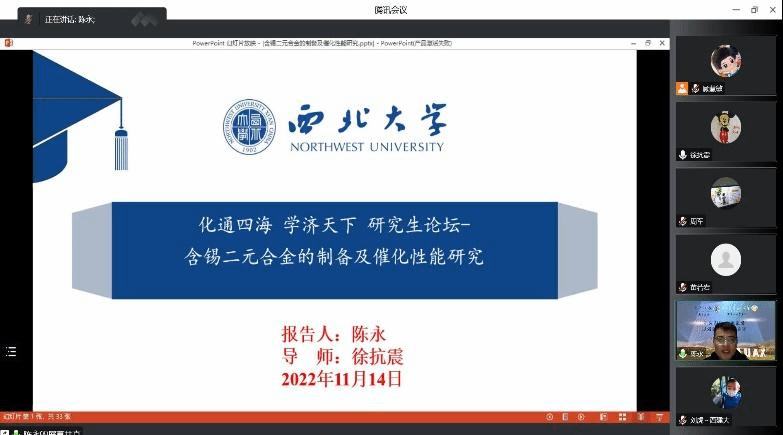The height and width of the screenshot is (435, 783).
Task: Click the subtitle 含锡二元合金的制备及催化性能研究
Action: [x=334, y=257]
